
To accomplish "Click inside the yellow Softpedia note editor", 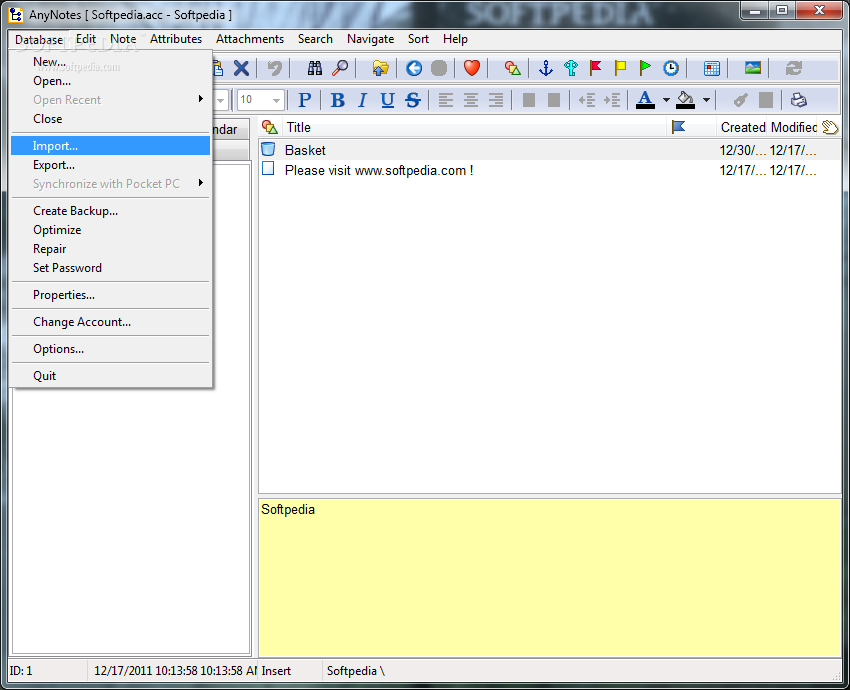I will (x=550, y=578).
